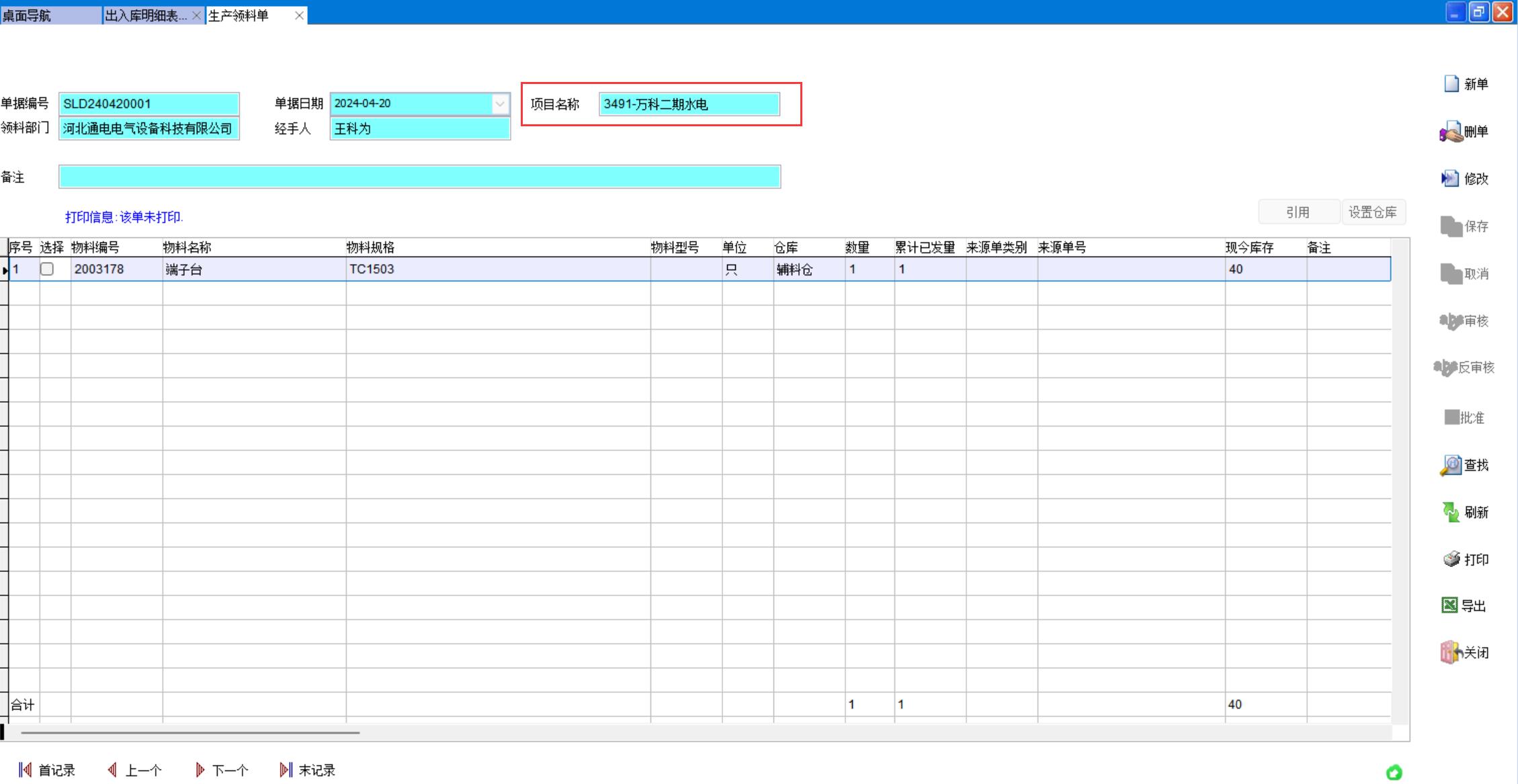1518x784 pixels.
Task: Click the 上一个 previous record button
Action: click(x=135, y=770)
